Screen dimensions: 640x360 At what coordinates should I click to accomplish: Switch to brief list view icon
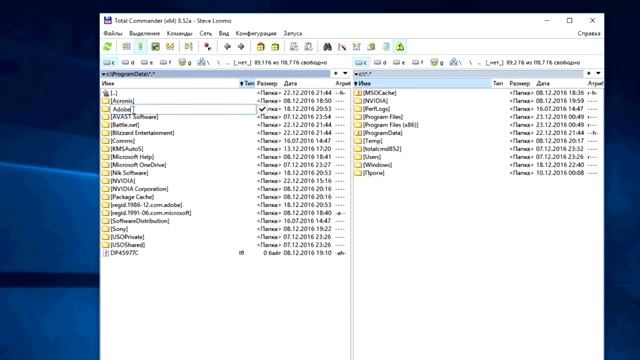(127, 47)
